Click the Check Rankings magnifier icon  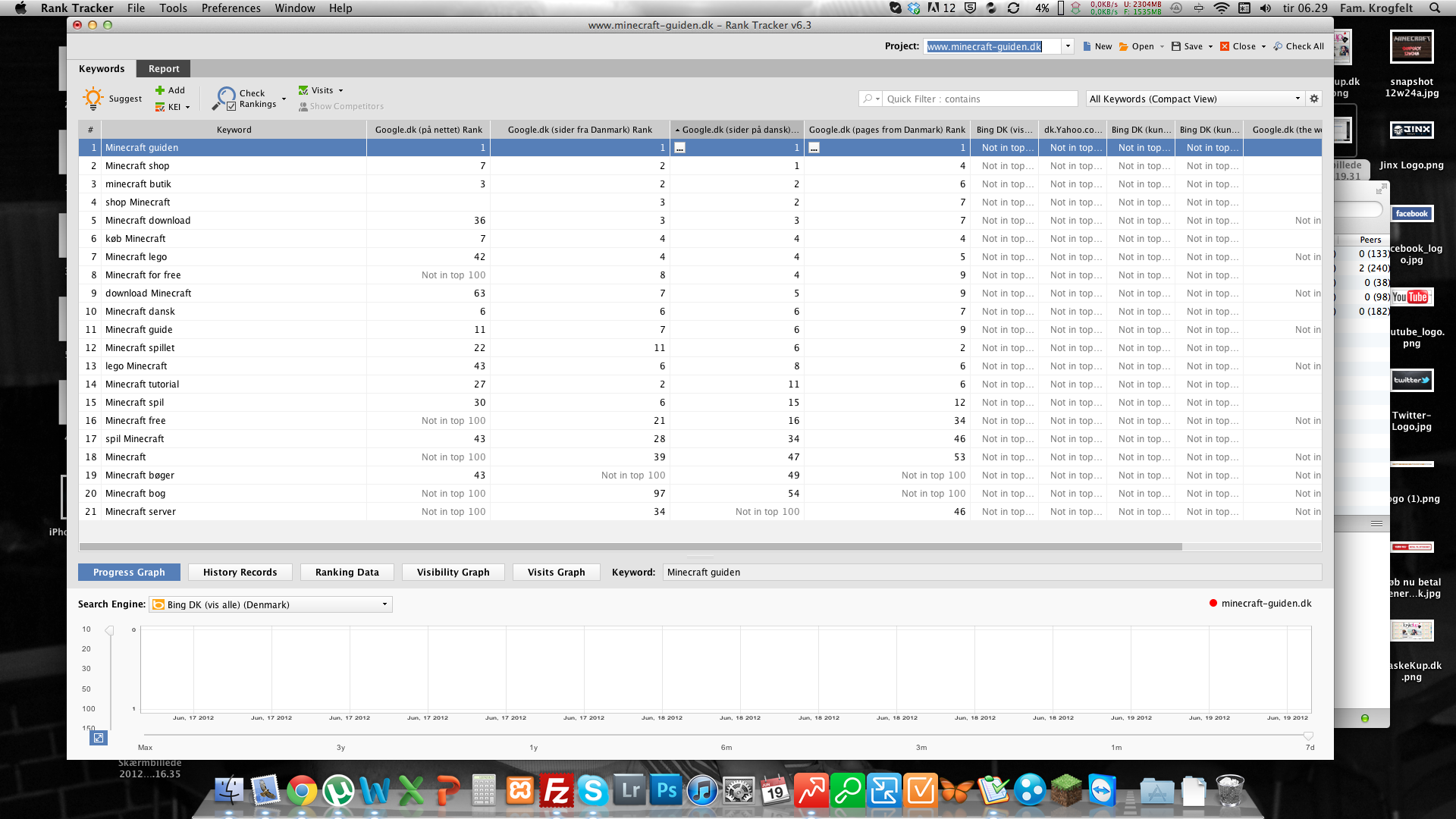point(224,99)
